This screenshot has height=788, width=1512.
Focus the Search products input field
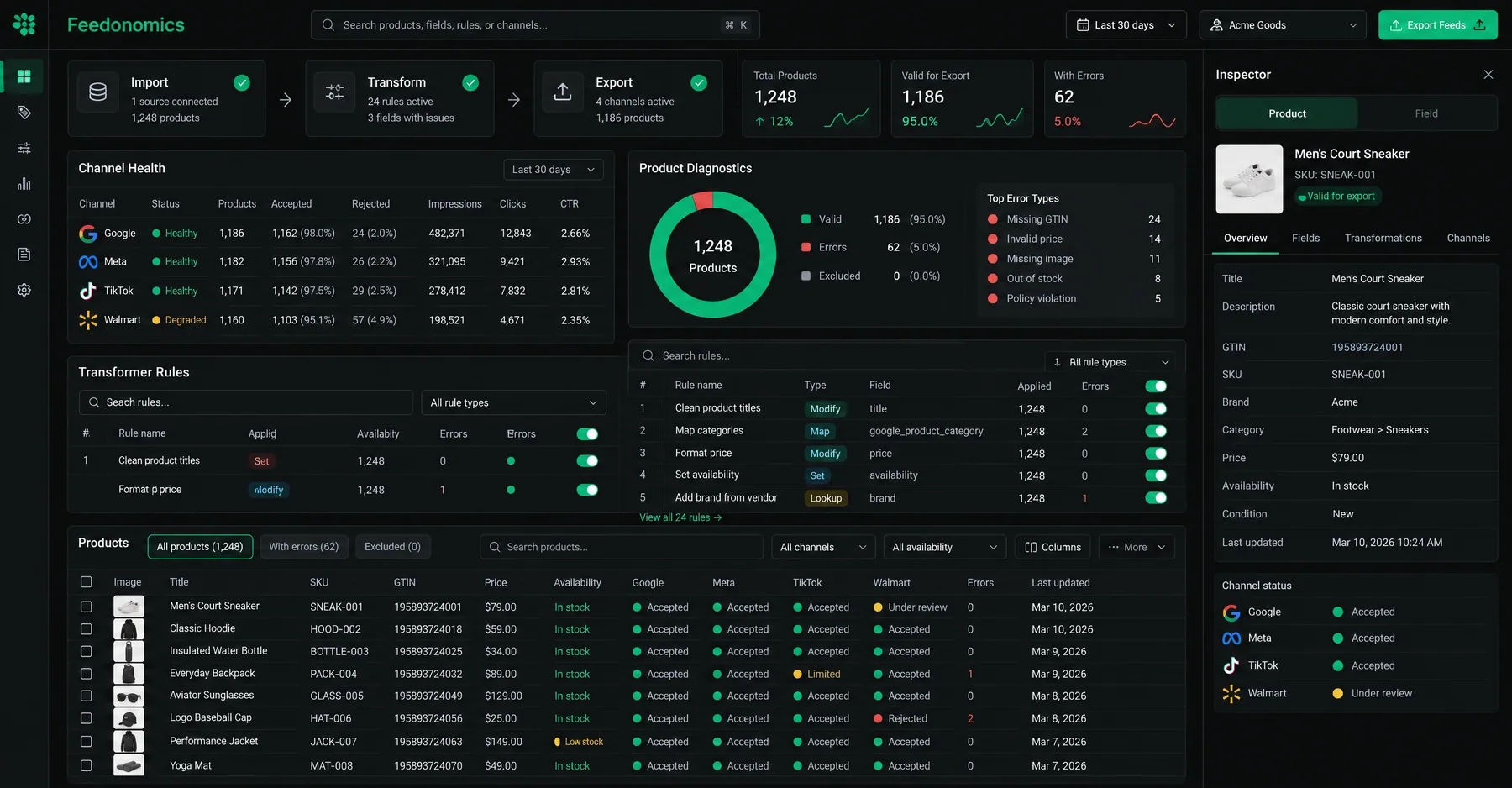[622, 548]
